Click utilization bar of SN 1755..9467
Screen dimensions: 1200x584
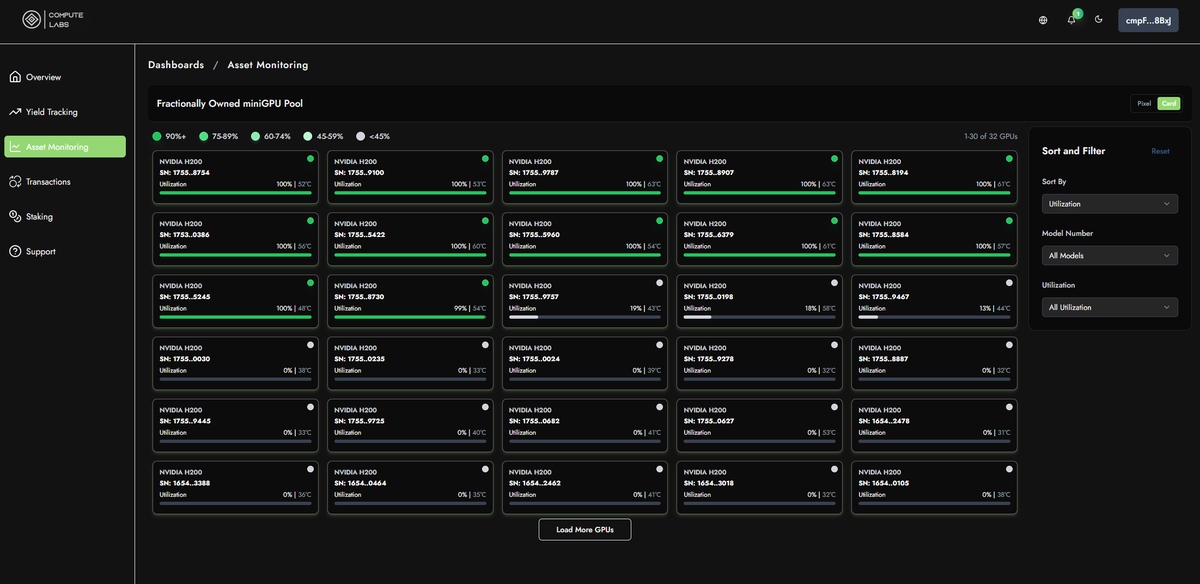[x=935, y=318]
